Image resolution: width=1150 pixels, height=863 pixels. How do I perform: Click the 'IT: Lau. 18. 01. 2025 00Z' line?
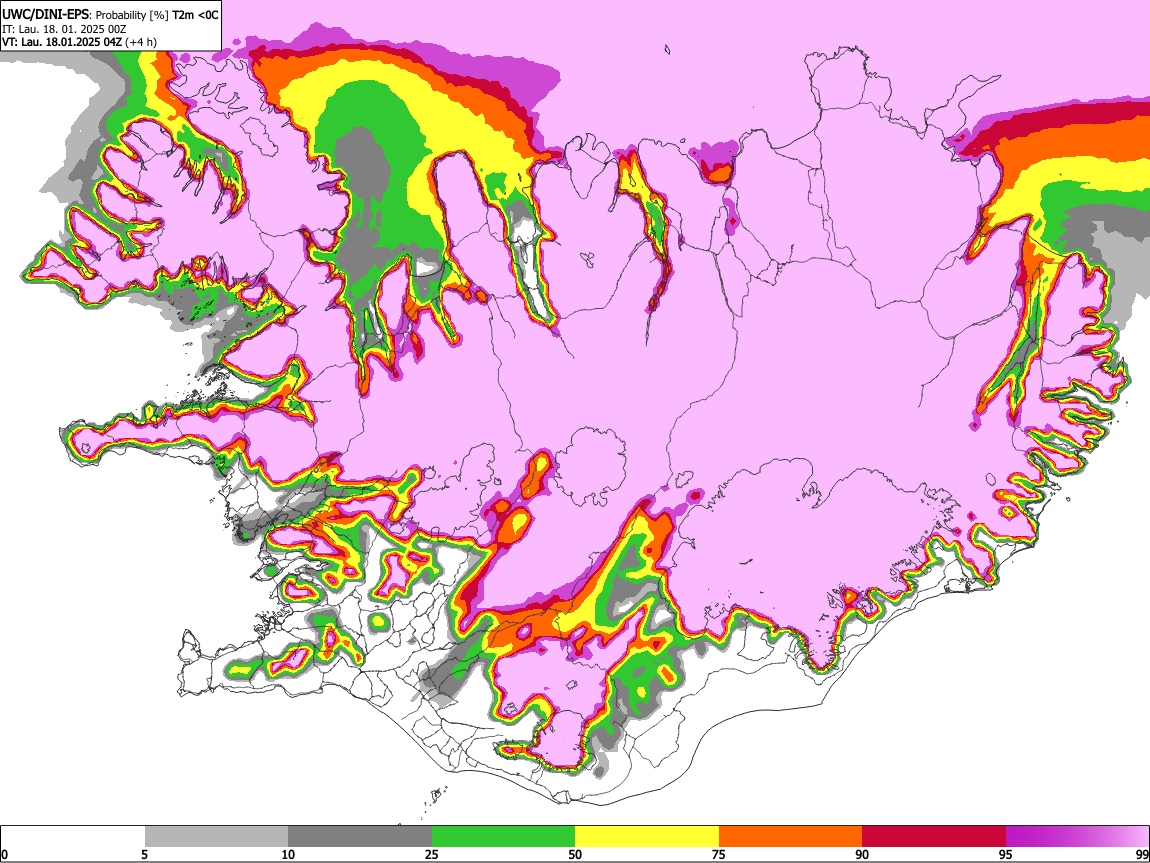click(64, 29)
